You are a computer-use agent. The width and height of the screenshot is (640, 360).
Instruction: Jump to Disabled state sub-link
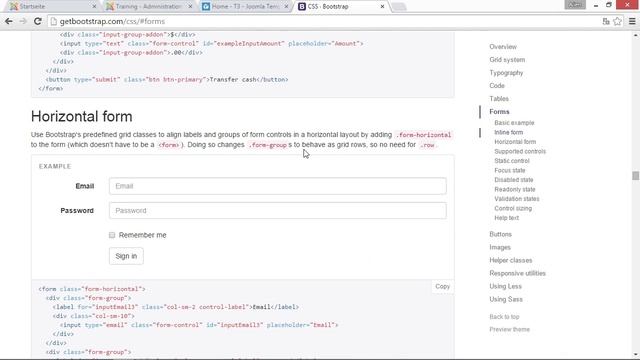coord(513,180)
